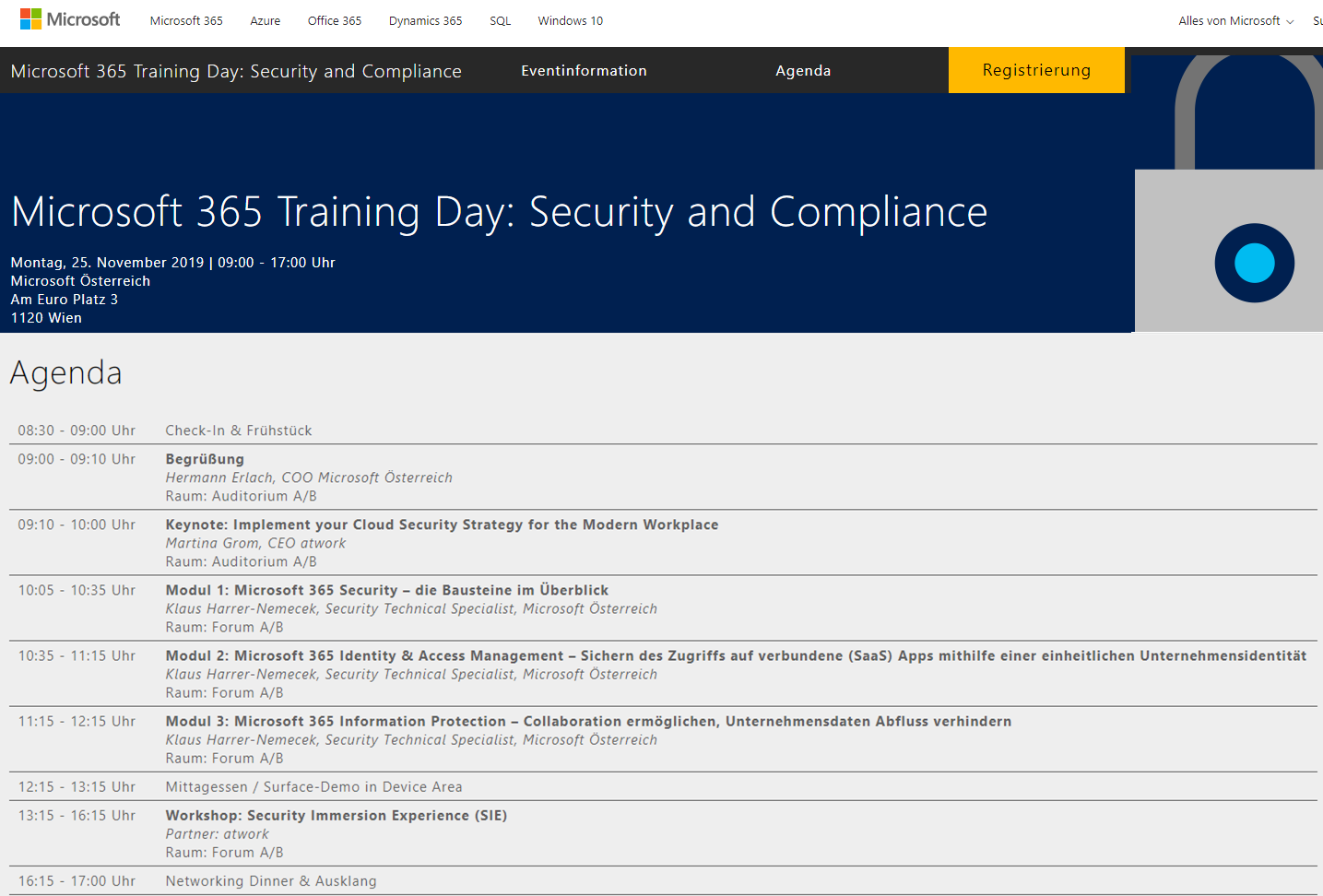1323x896 pixels.
Task: Click Modul 3 Information Protection title
Action: tap(587, 721)
